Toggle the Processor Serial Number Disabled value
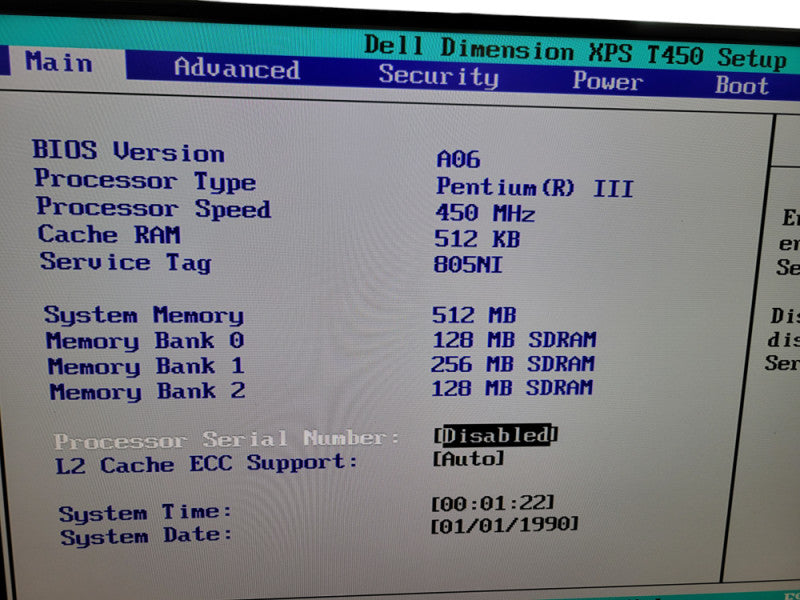This screenshot has height=600, width=800. [496, 435]
